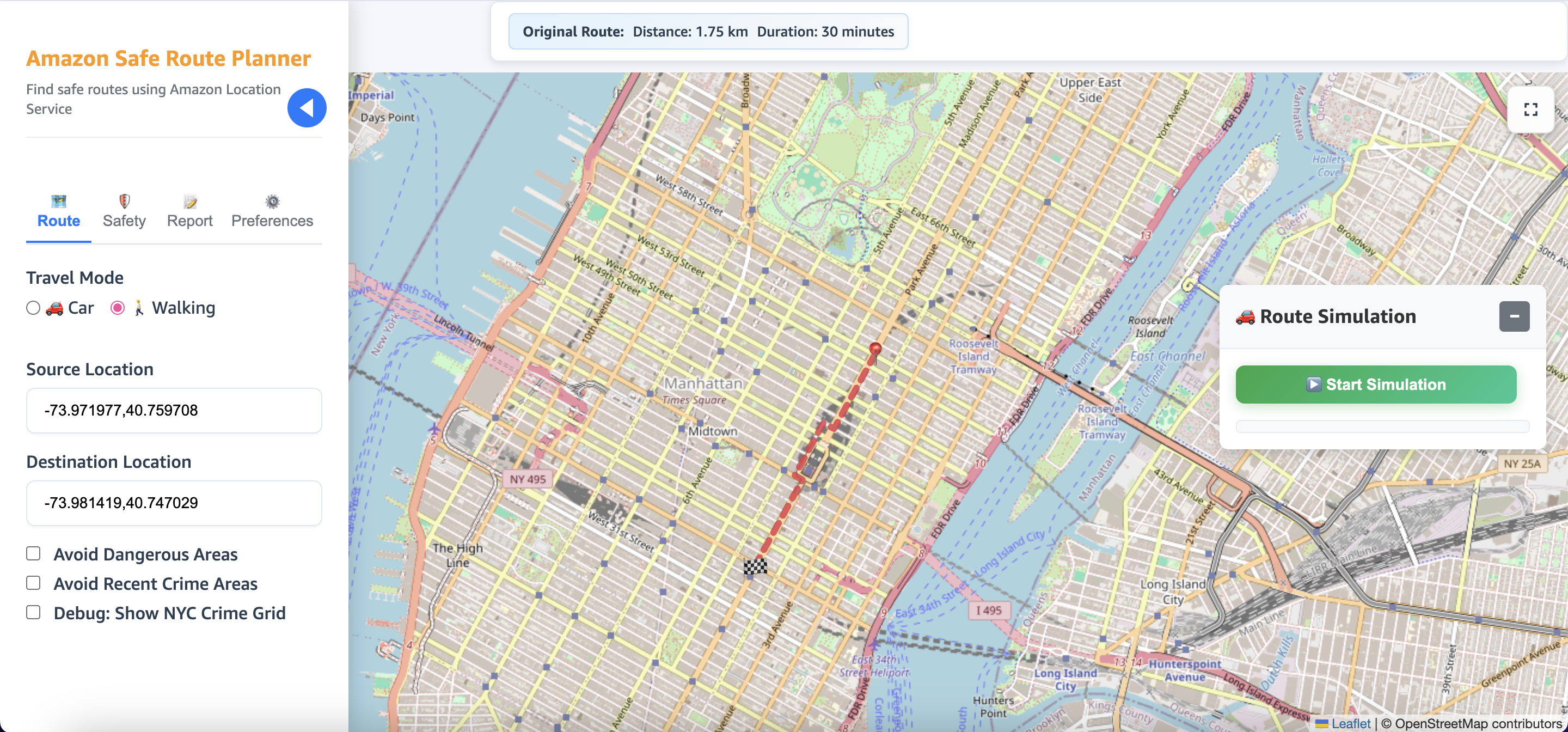1568x732 pixels.
Task: Click the Safety shield icon
Action: (x=124, y=201)
